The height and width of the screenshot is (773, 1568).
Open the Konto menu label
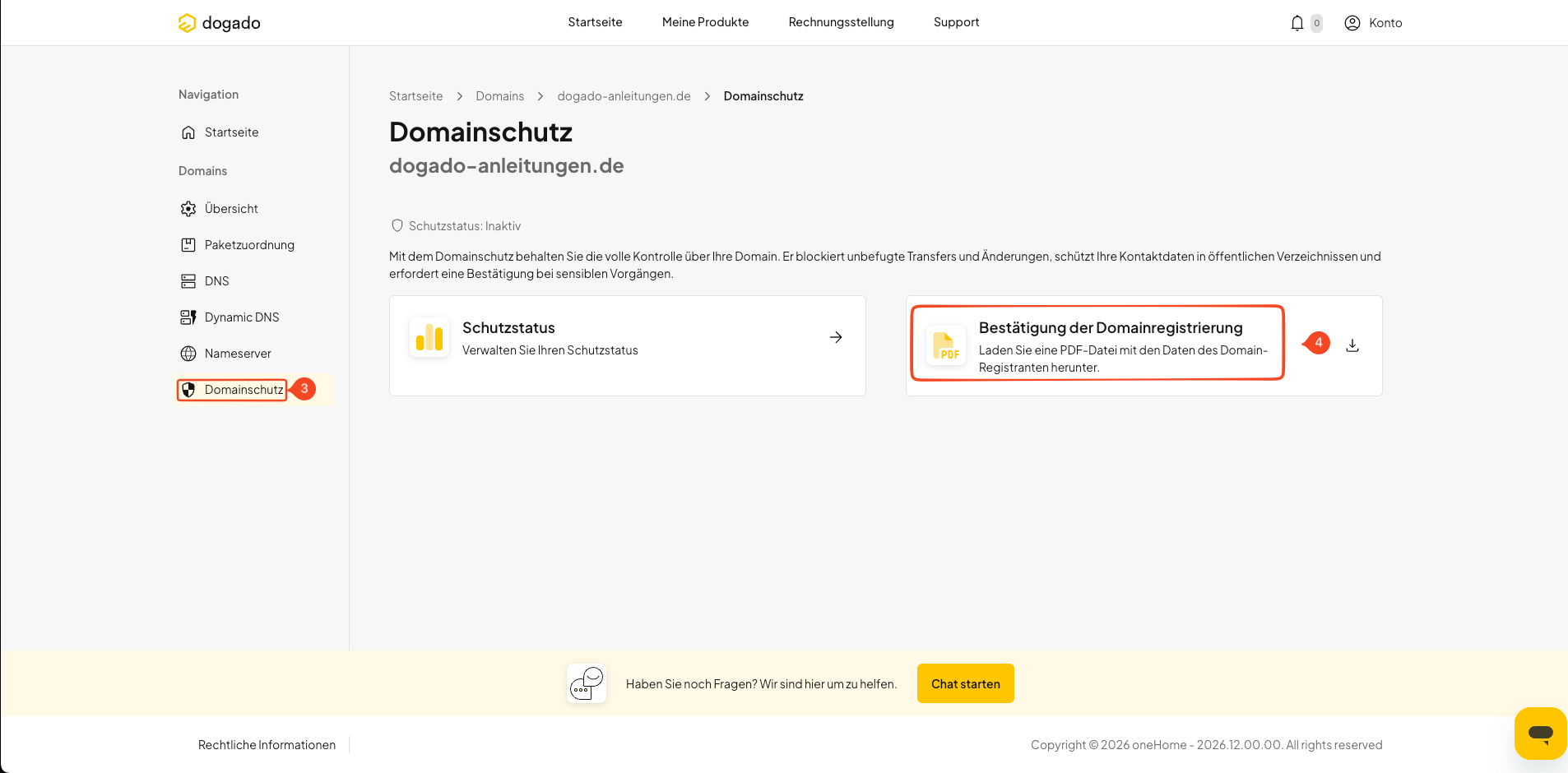[x=1385, y=23]
